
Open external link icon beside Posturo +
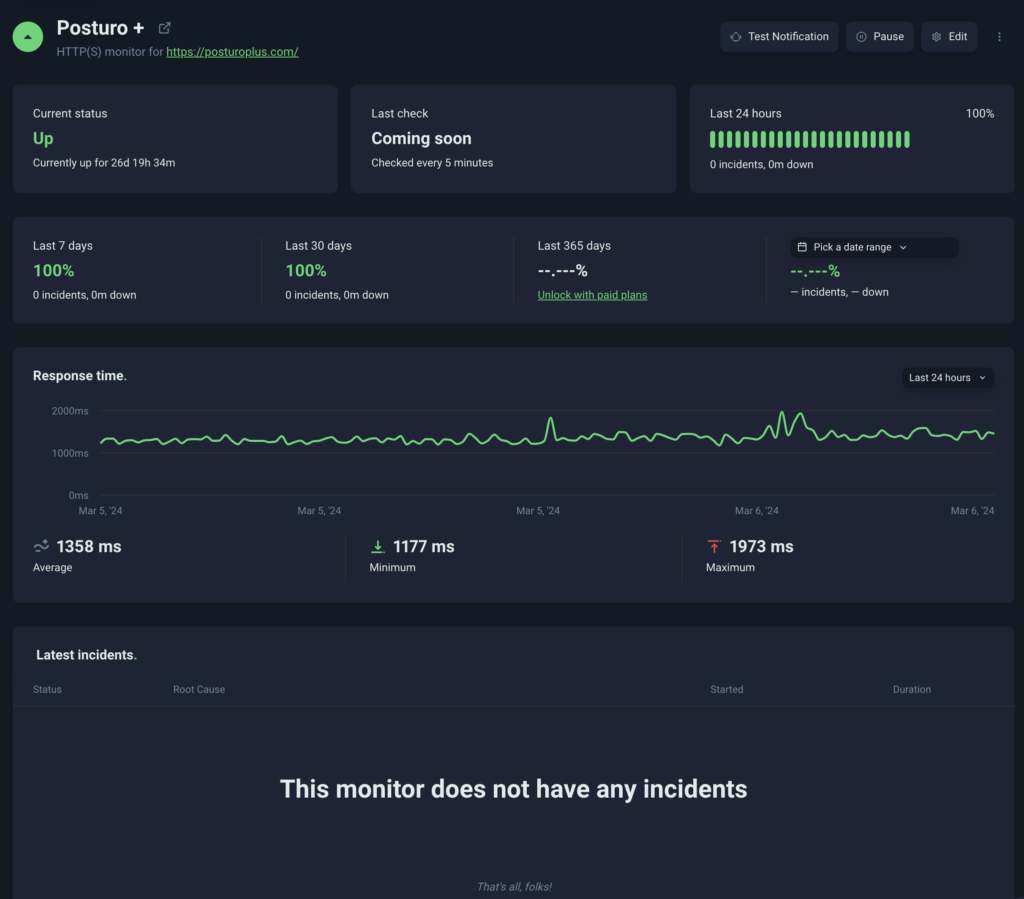tap(165, 28)
